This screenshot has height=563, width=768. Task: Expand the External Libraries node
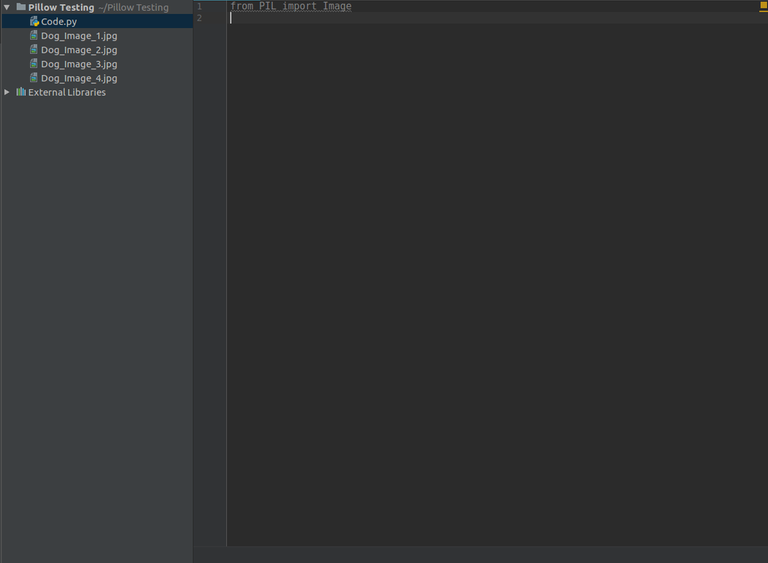point(7,92)
